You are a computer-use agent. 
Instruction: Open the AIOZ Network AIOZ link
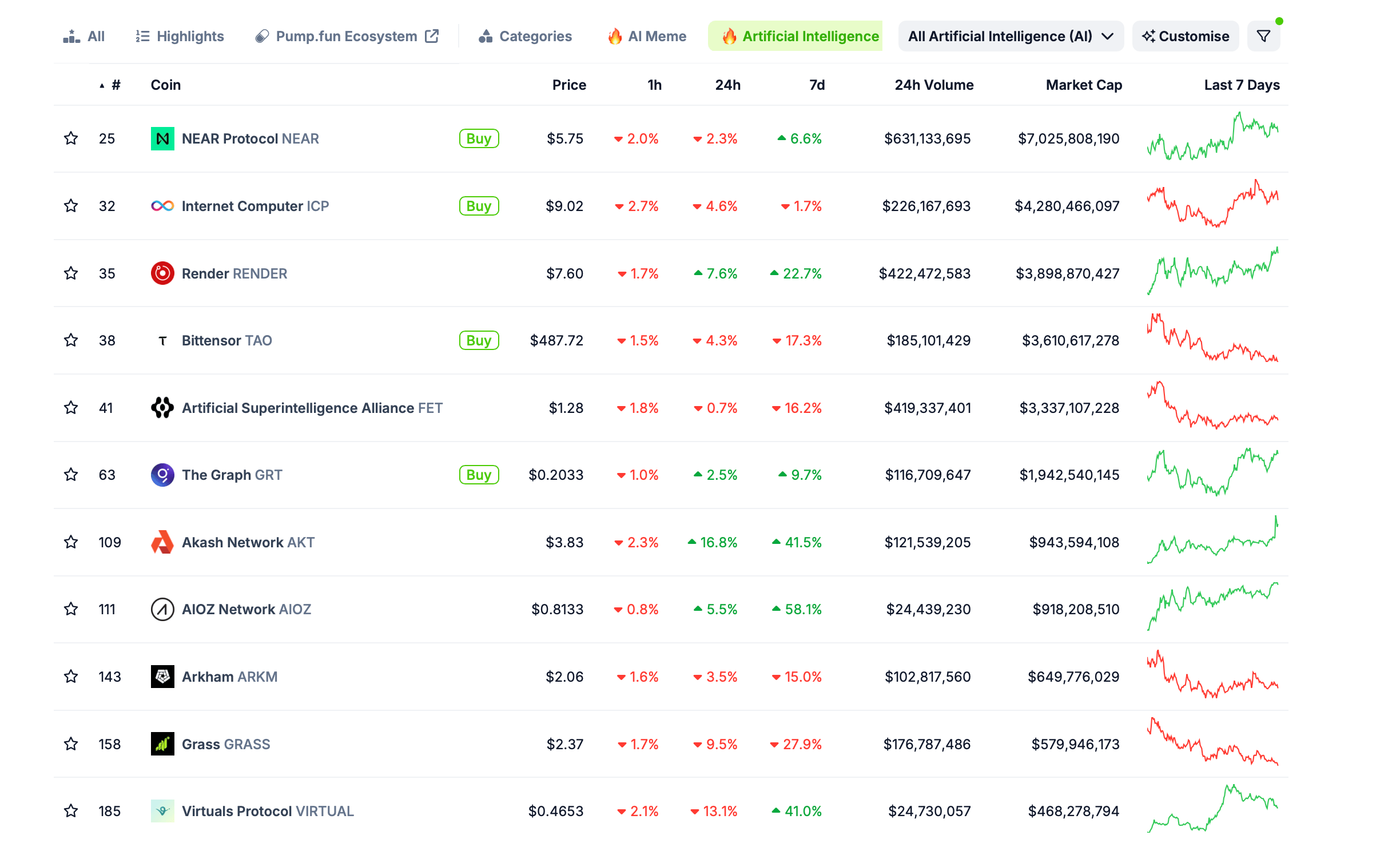tap(246, 609)
